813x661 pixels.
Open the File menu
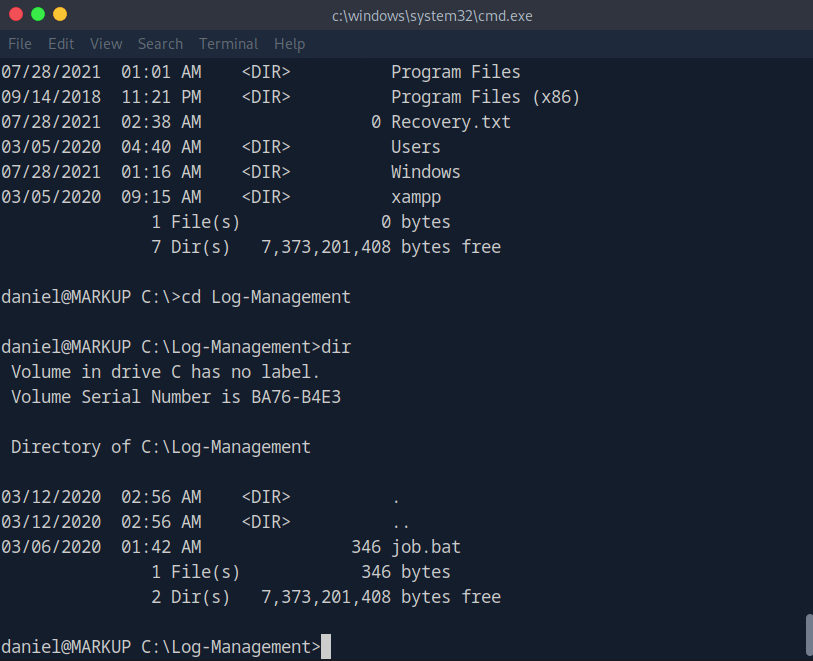[x=20, y=44]
